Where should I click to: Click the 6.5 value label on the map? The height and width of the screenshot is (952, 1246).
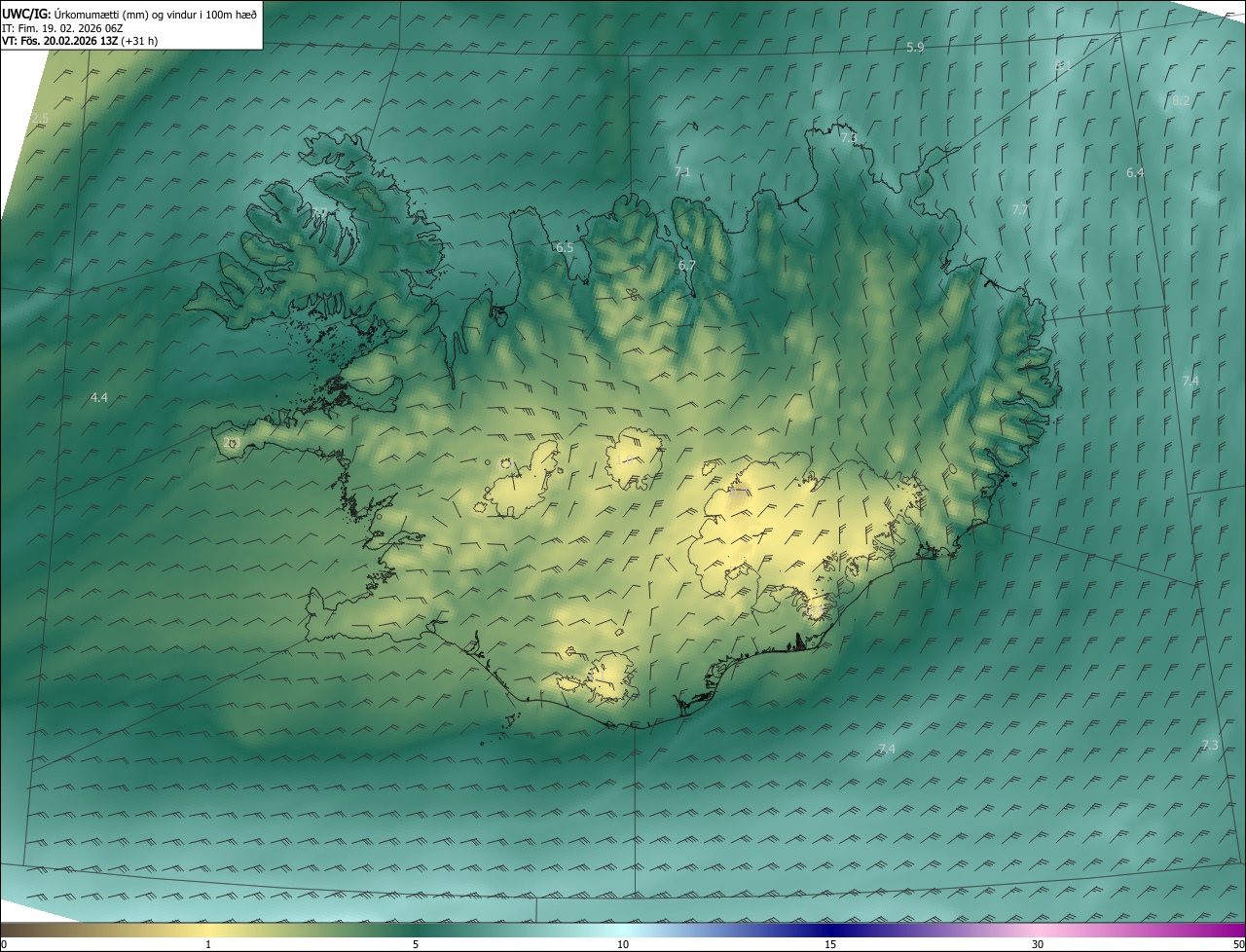pyautogui.click(x=565, y=247)
